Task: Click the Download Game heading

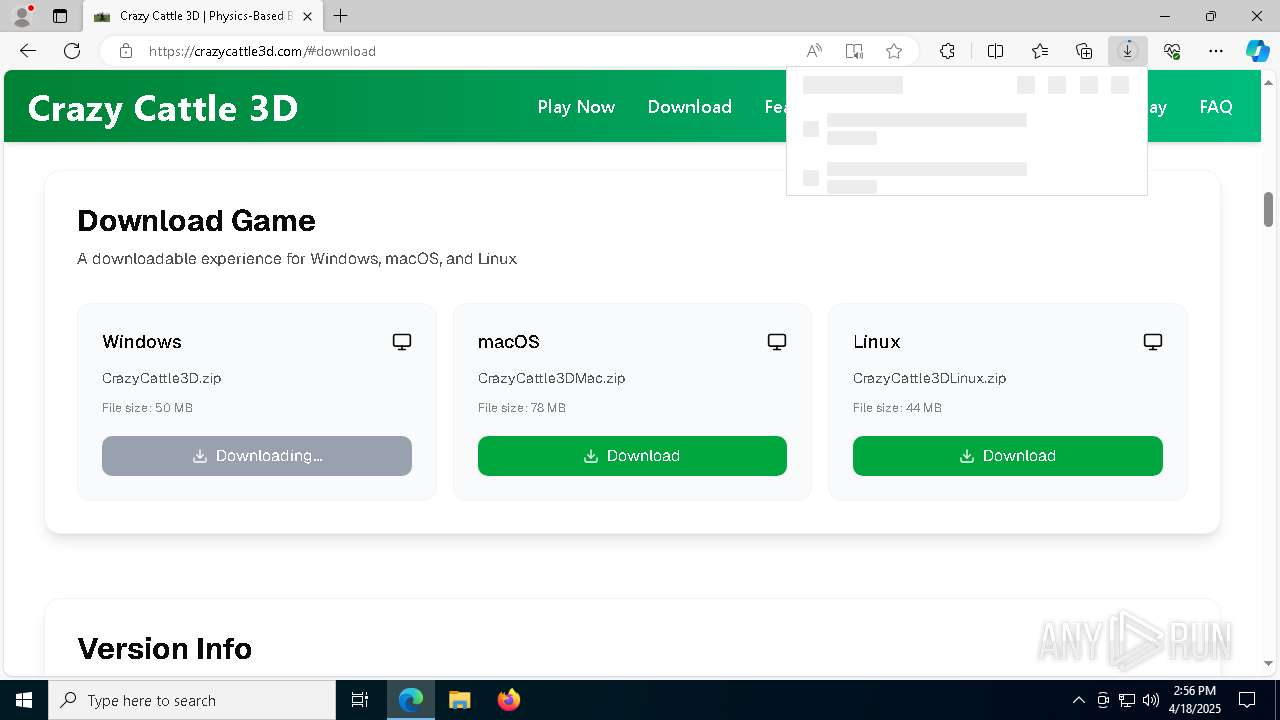Action: coord(196,220)
